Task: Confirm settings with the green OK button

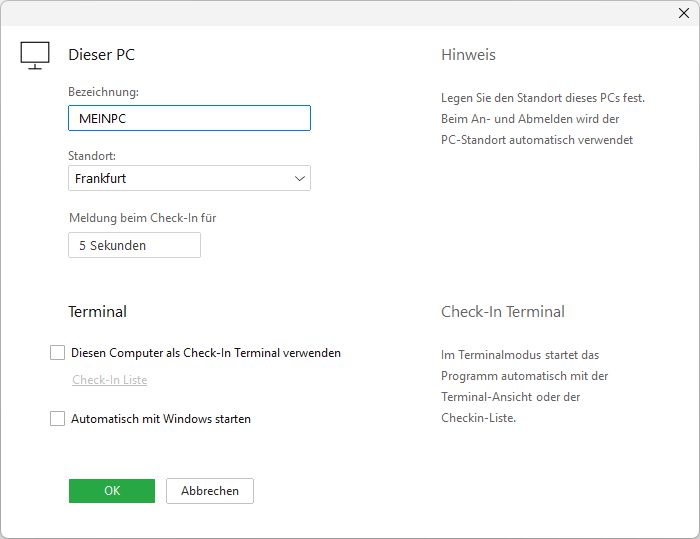Action: [112, 491]
